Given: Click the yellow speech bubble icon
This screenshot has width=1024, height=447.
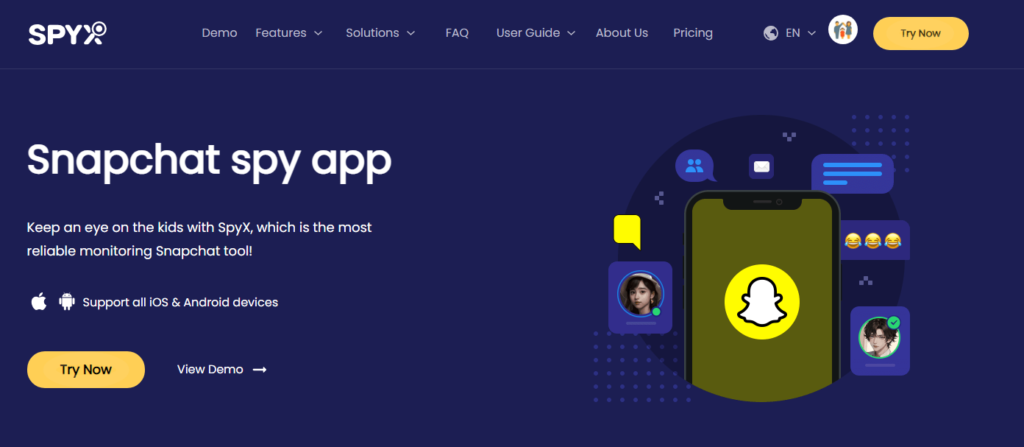Looking at the screenshot, I should pos(627,231).
